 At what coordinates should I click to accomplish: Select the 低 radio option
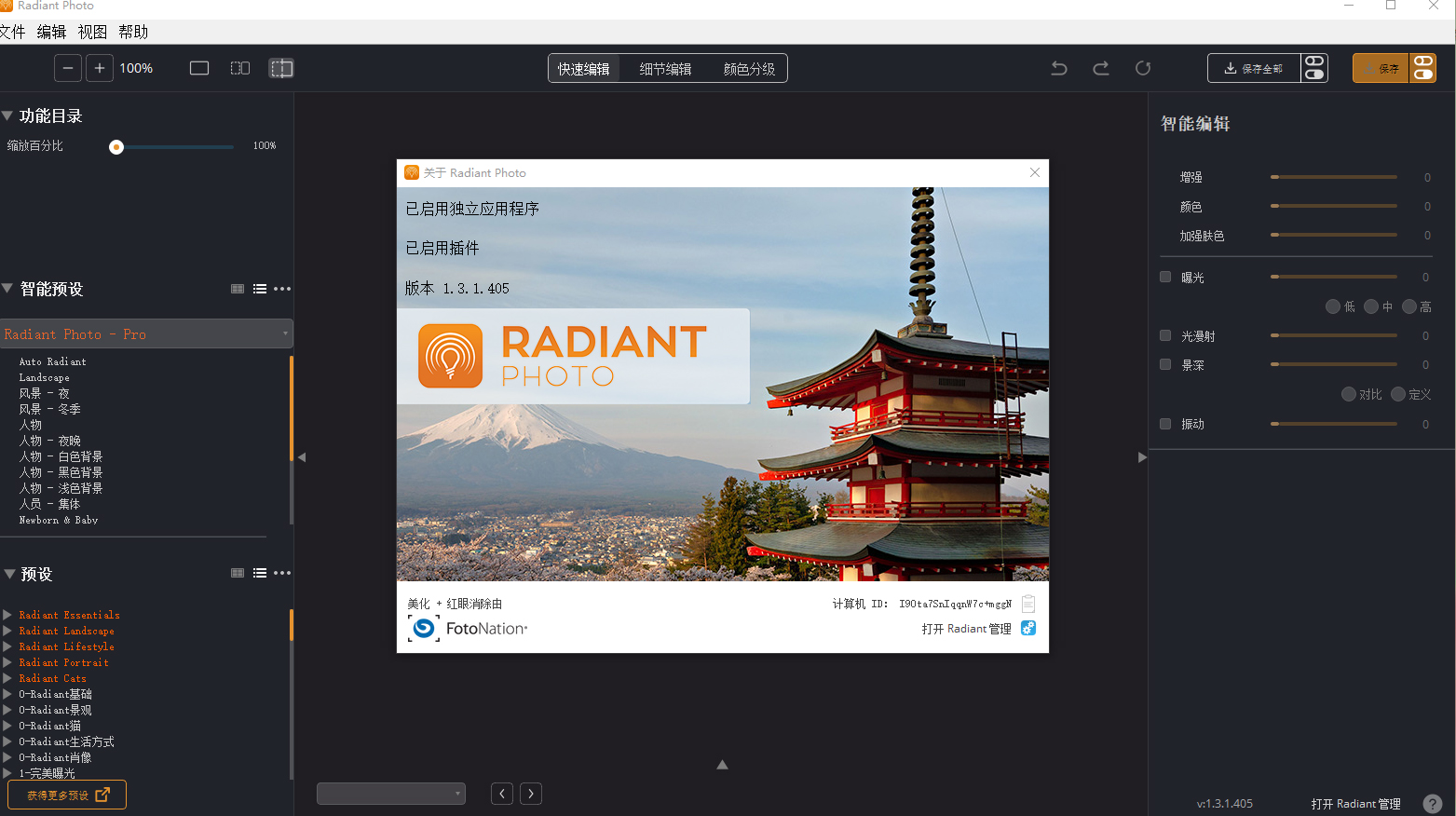point(1333,306)
